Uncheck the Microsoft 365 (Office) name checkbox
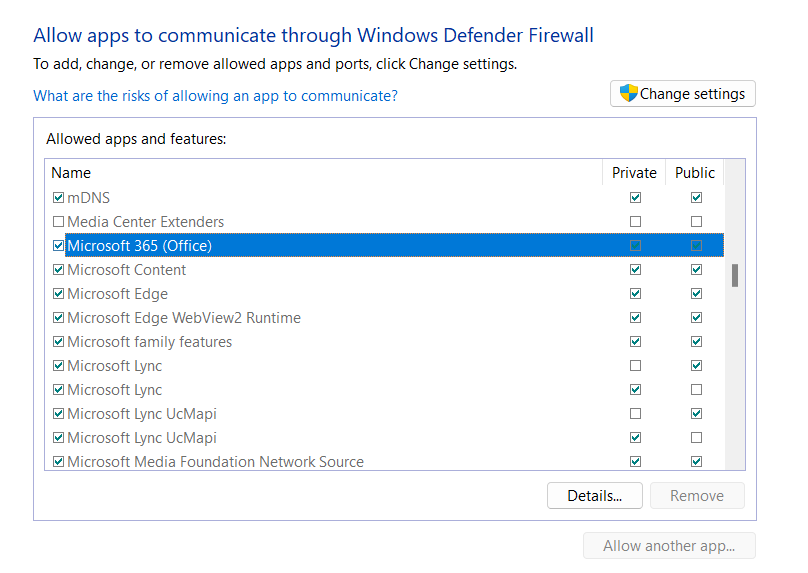808x573 pixels. [58, 245]
